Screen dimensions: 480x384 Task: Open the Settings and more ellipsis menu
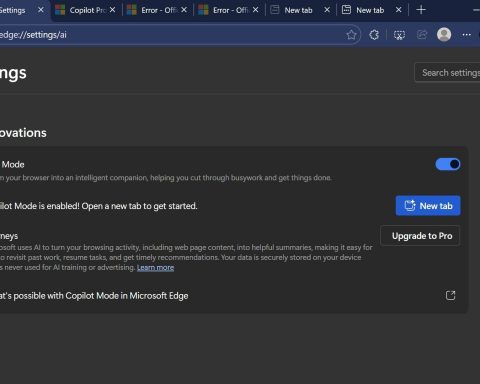tap(467, 35)
